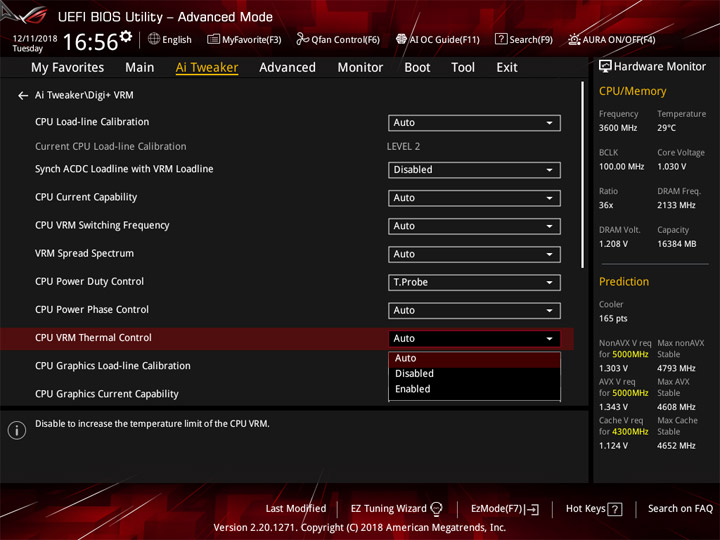720x540 pixels.
Task: Click the 1.343 V AVX voltage value
Action: [x=613, y=407]
